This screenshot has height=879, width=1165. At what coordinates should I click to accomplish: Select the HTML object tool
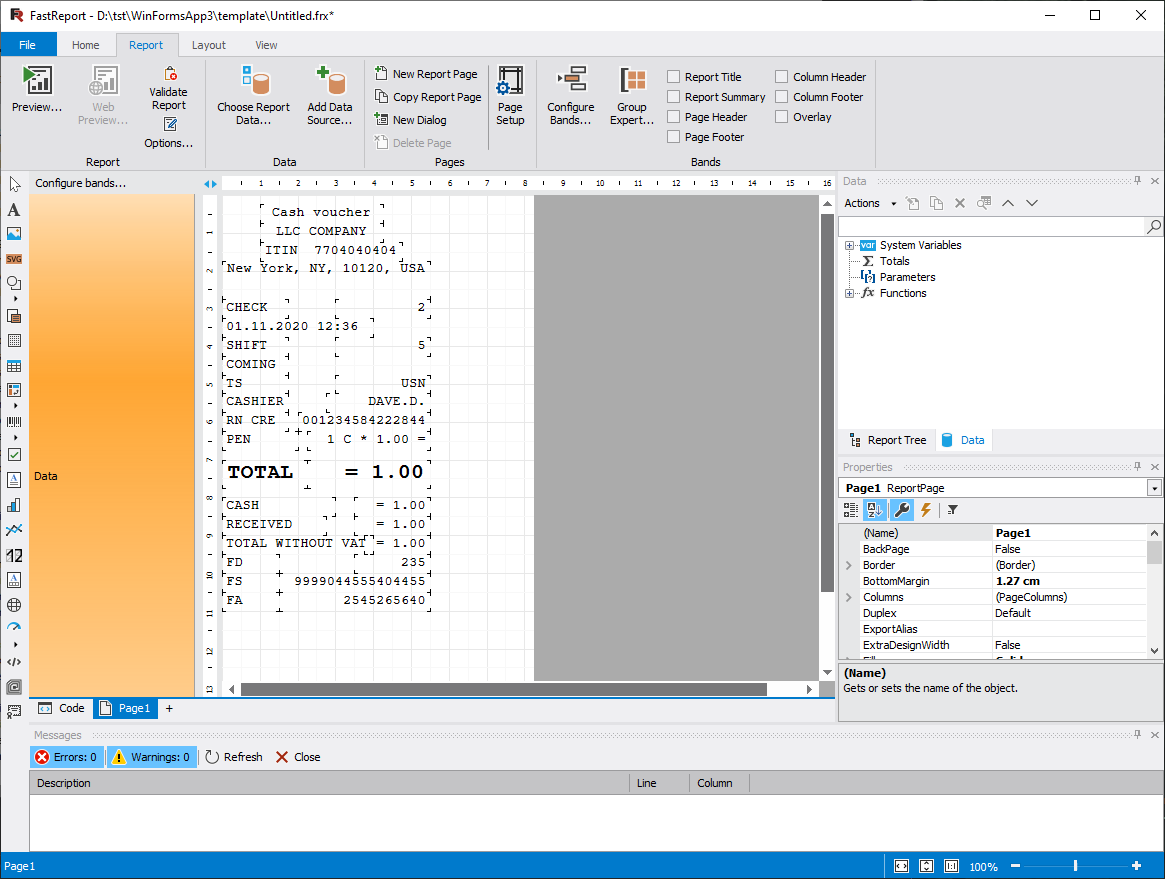14,662
